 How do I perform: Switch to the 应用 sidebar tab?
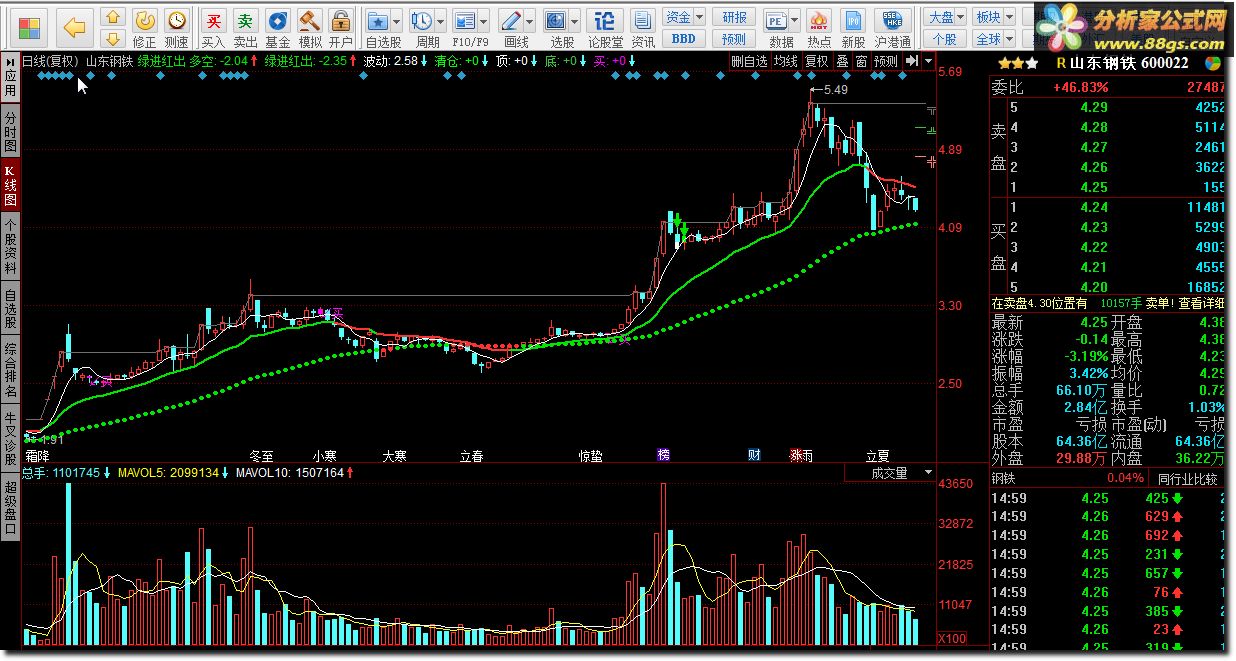10,76
